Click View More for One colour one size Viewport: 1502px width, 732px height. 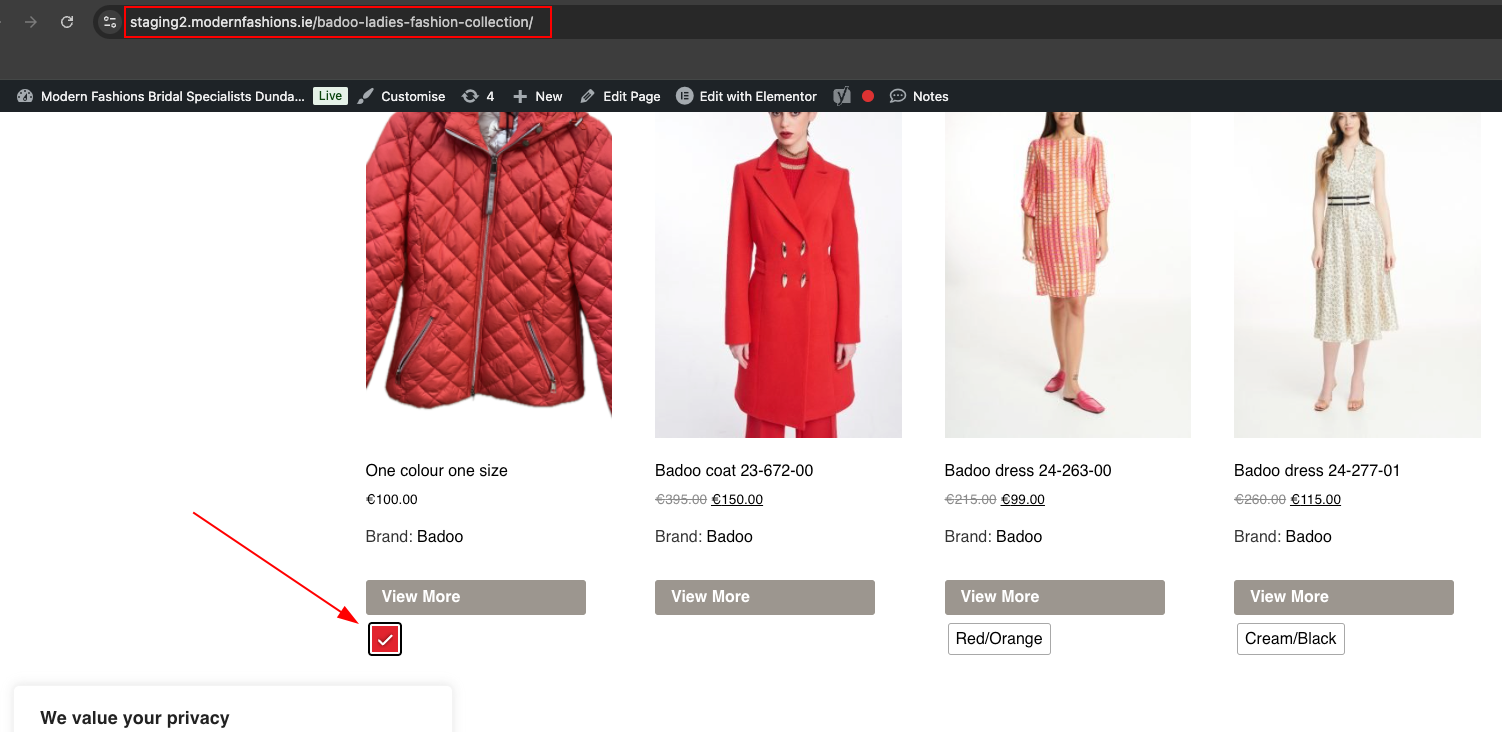pos(476,597)
